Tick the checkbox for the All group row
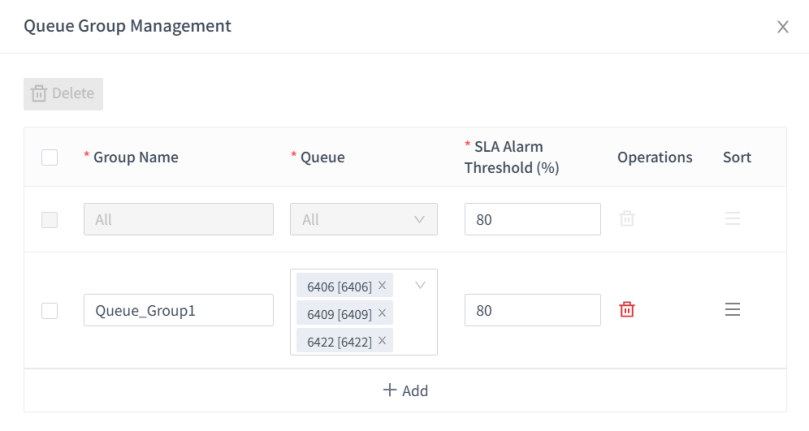The height and width of the screenshot is (431, 809). pos(49,219)
